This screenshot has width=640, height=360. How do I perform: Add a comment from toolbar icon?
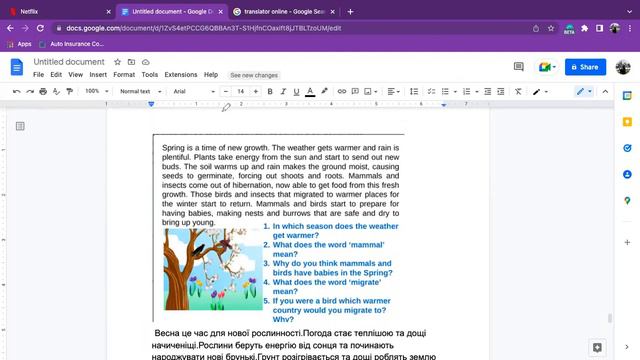(x=355, y=91)
